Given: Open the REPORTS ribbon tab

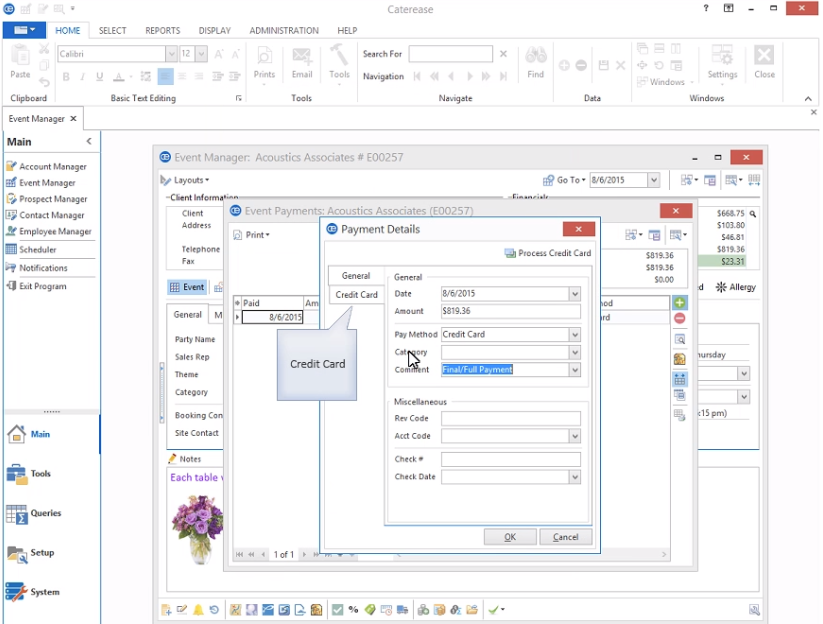Looking at the screenshot, I should pos(162,31).
